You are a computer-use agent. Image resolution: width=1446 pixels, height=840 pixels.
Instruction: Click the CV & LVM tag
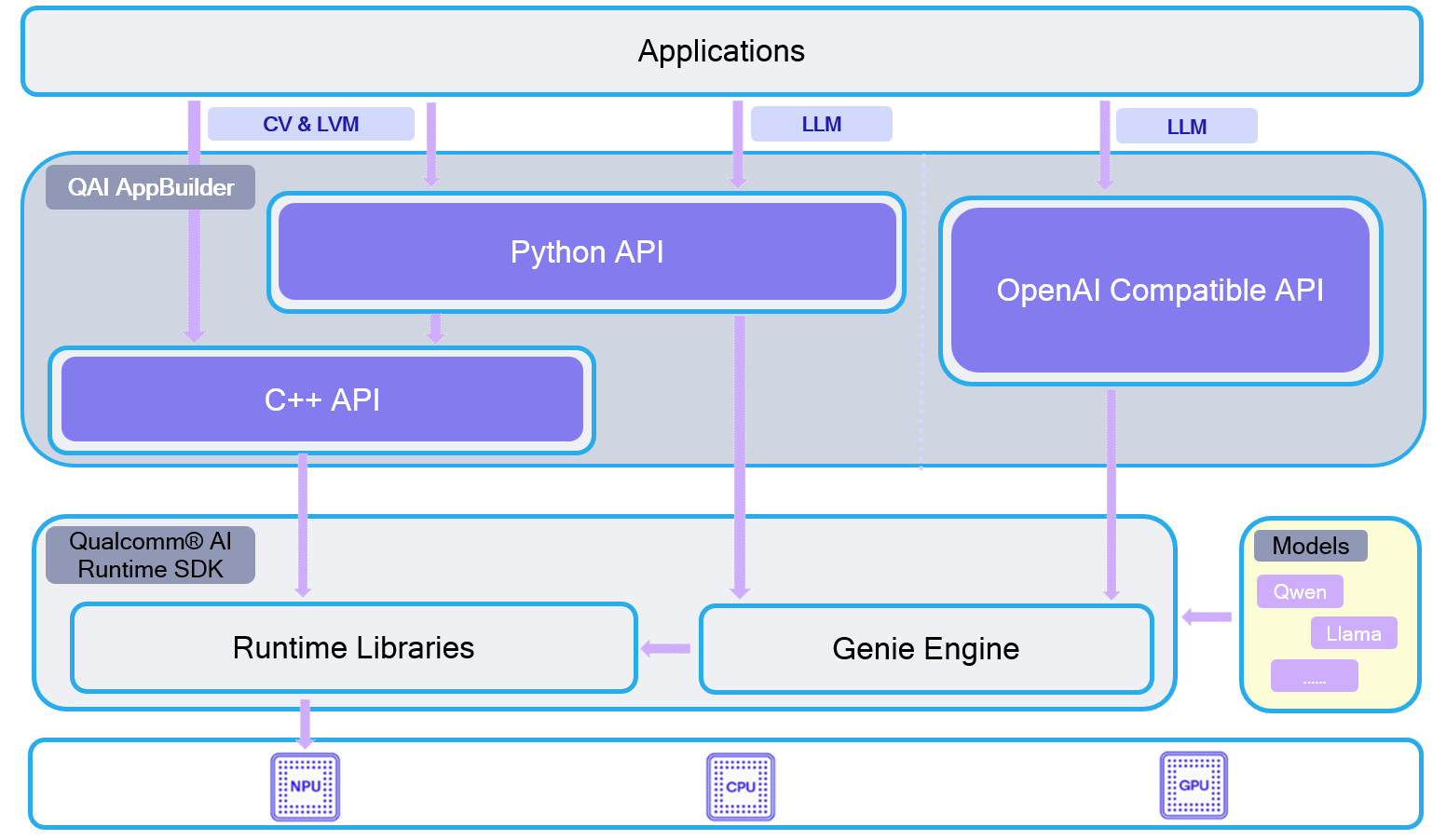click(x=311, y=123)
